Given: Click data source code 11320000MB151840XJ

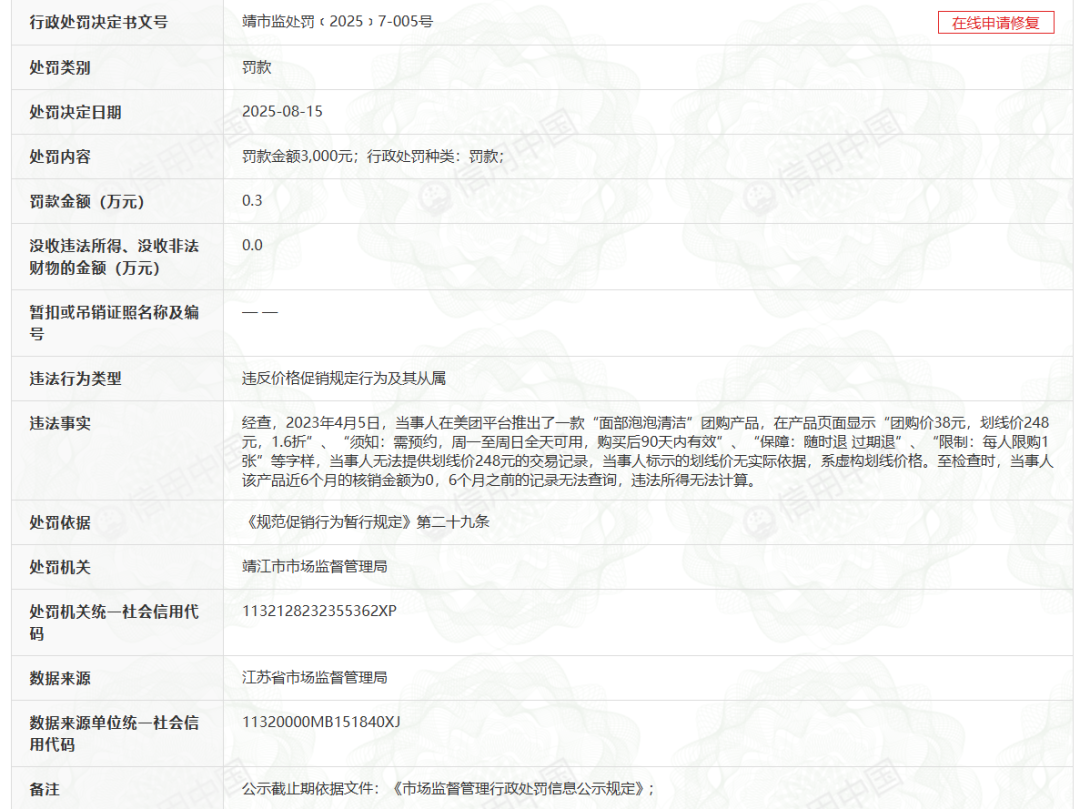Looking at the screenshot, I should (321, 722).
